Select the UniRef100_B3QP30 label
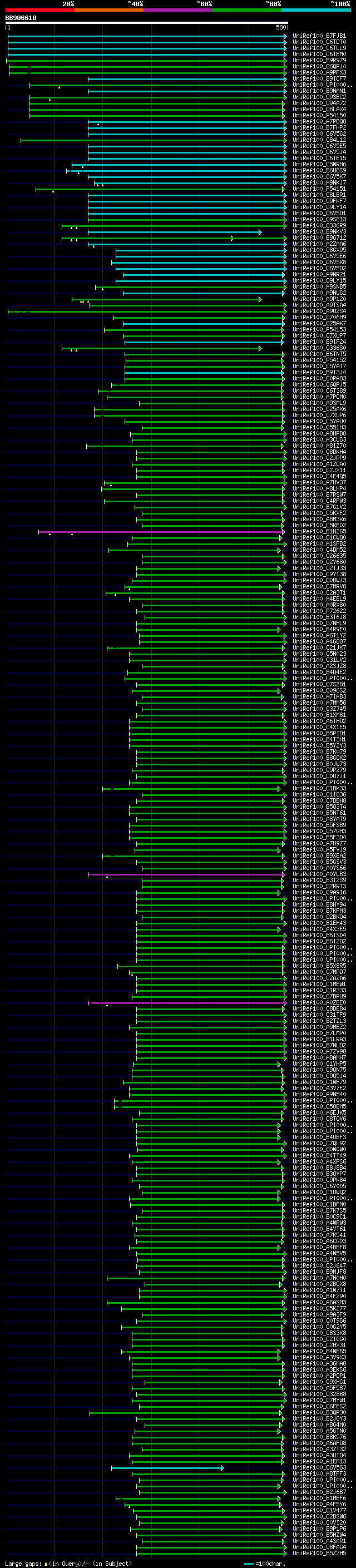The image size is (356, 1568). pos(319,1413)
